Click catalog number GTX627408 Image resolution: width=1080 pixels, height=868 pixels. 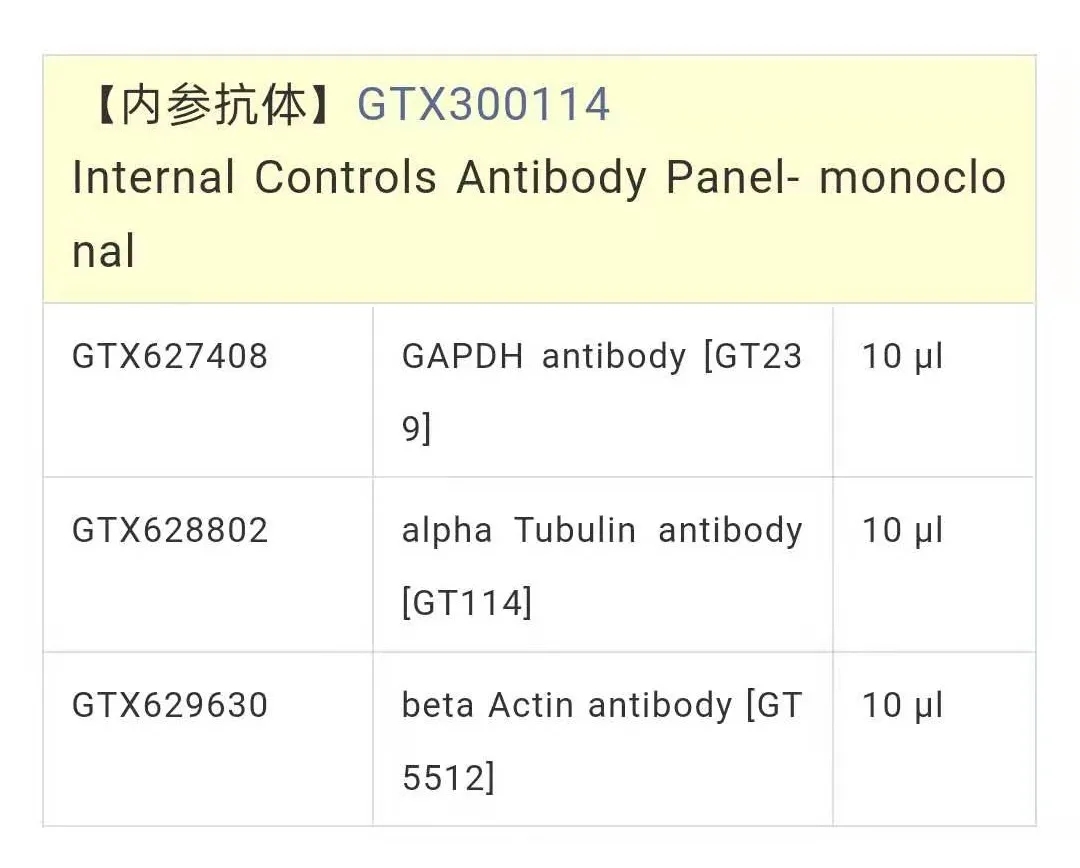tap(169, 356)
